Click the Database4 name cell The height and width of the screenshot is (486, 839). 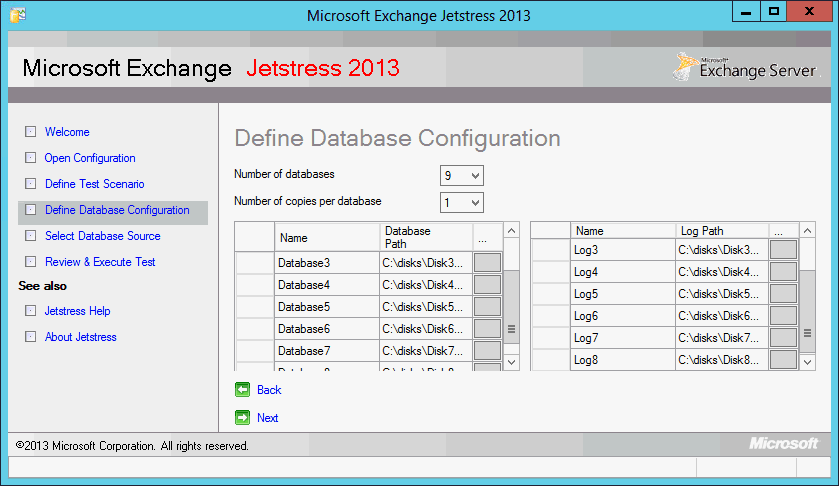click(327, 285)
